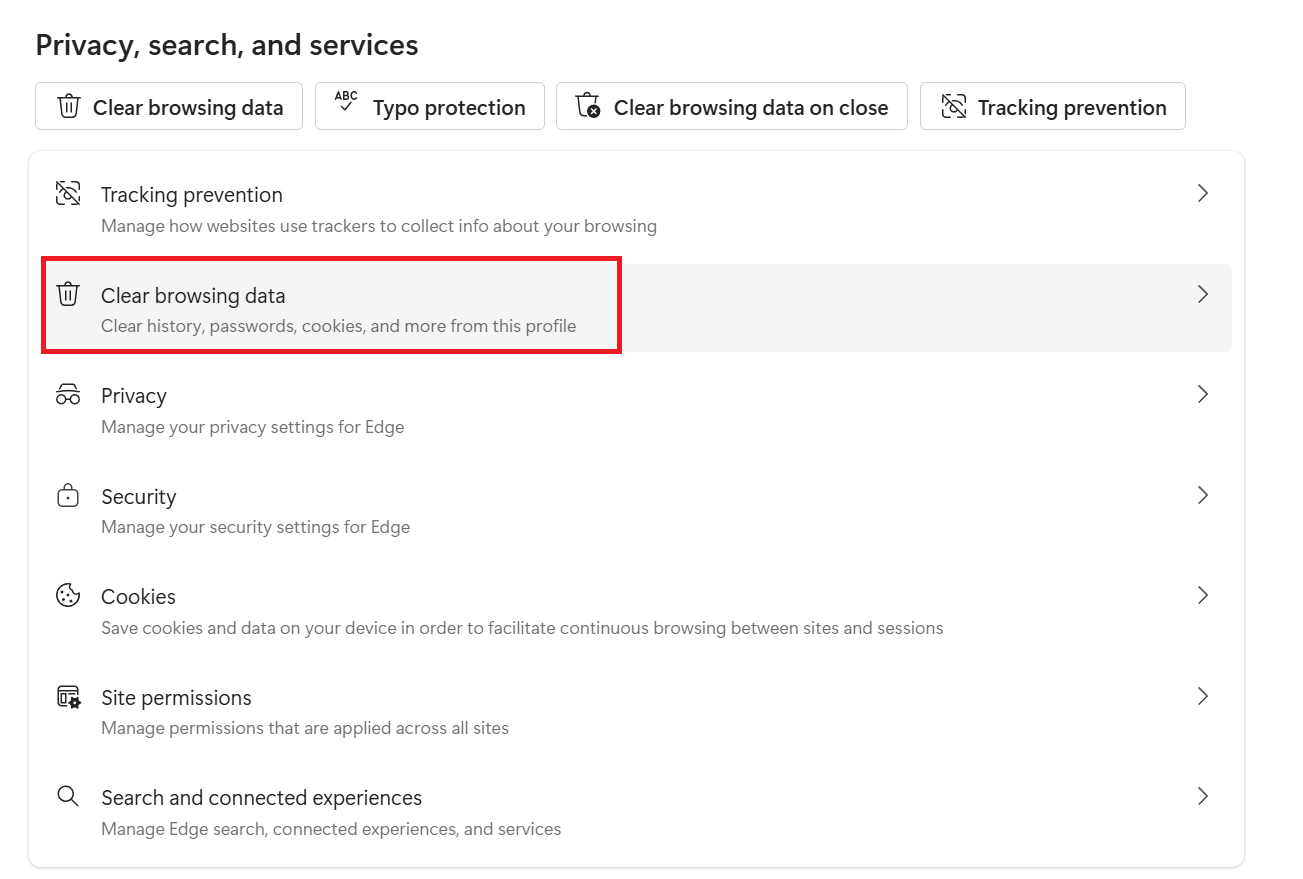
Task: Click the chevron at the Security row's end
Action: (x=1203, y=496)
